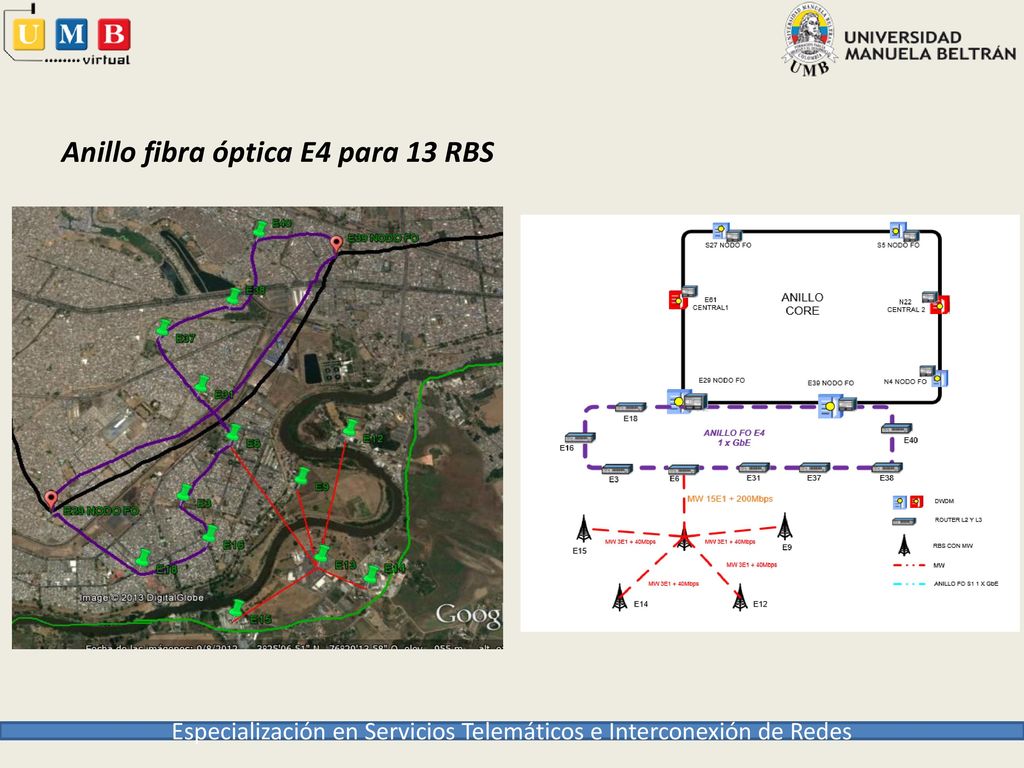The image size is (1024, 768).
Task: Select the RBS CON MW legend tower
Action: (x=904, y=545)
